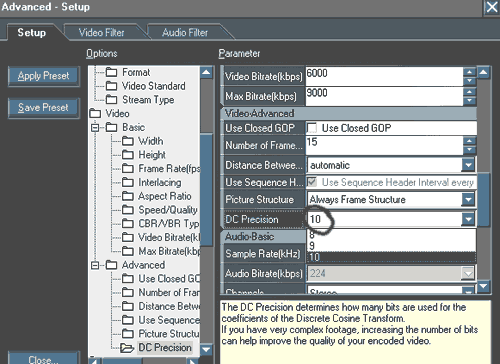The width and height of the screenshot is (500, 364).
Task: Click the Apply Preset button
Action: pyautogui.click(x=44, y=76)
